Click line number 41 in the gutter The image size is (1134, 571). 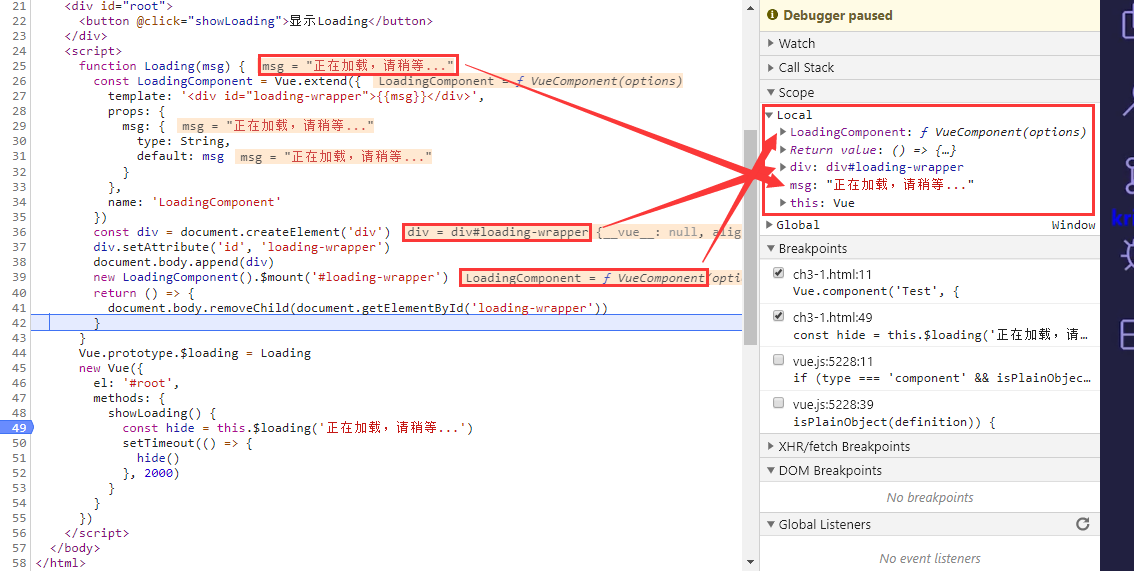[19, 308]
